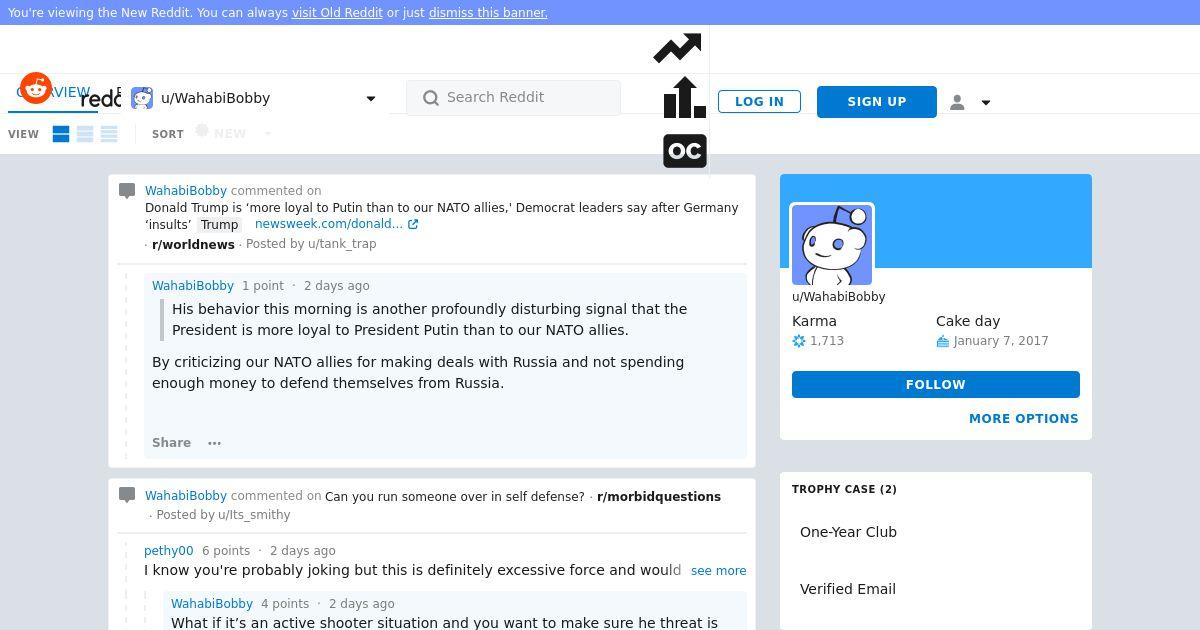Click the Sign Up button
This screenshot has width=1200, height=630.
877,102
